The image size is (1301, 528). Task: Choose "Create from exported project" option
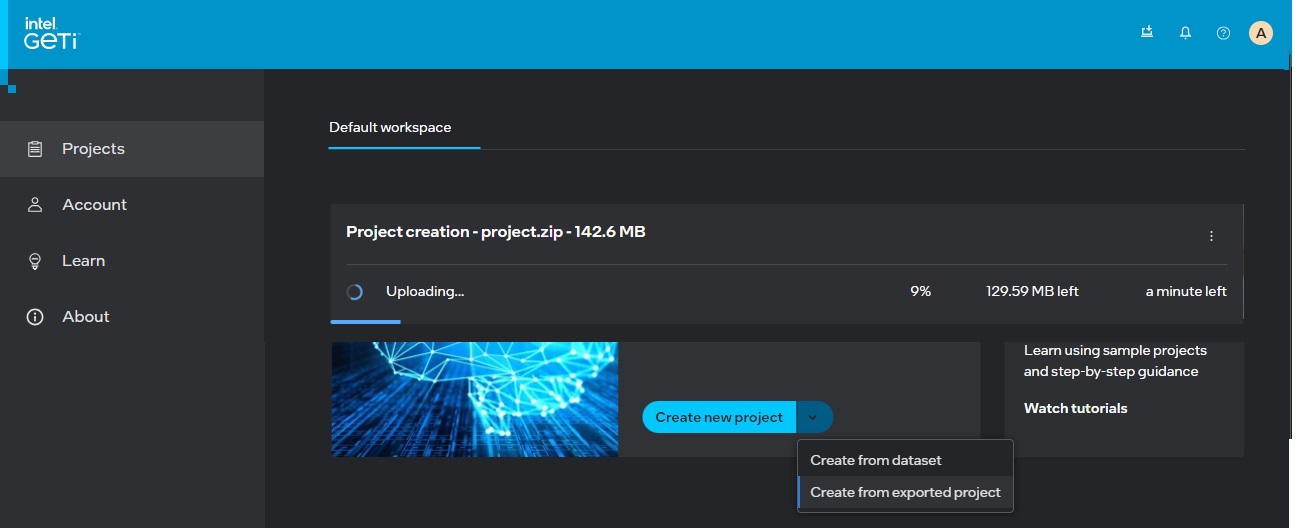(905, 492)
